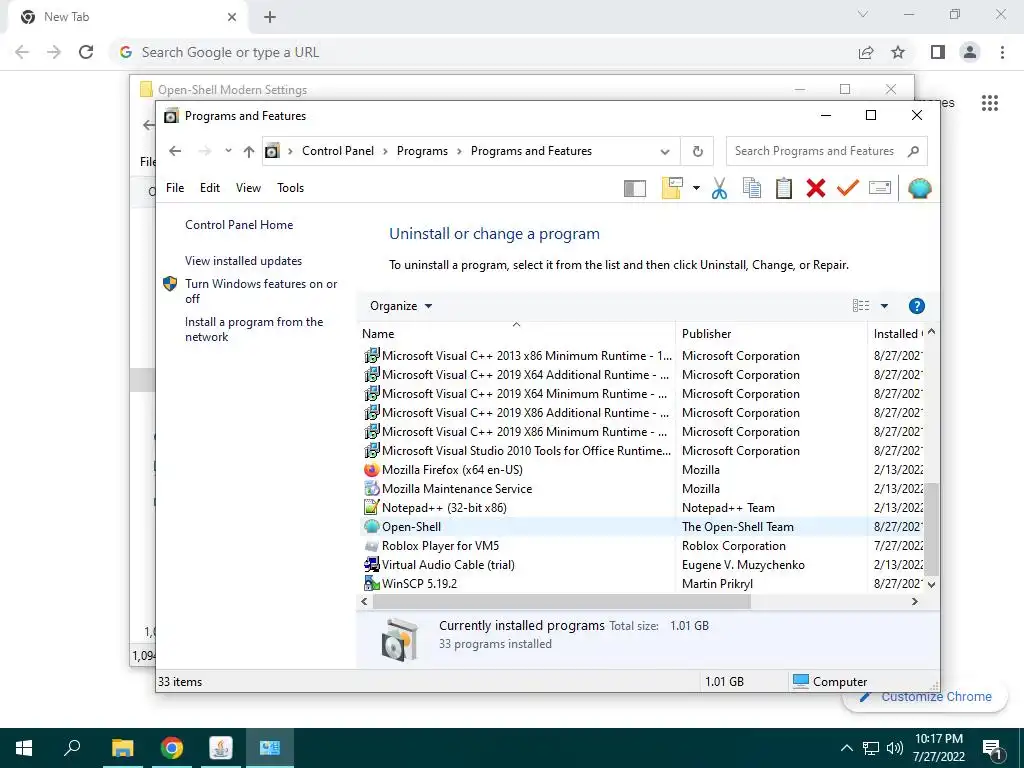Viewport: 1024px width, 768px height.
Task: Click the Notepad++ icon in list
Action: 372,507
